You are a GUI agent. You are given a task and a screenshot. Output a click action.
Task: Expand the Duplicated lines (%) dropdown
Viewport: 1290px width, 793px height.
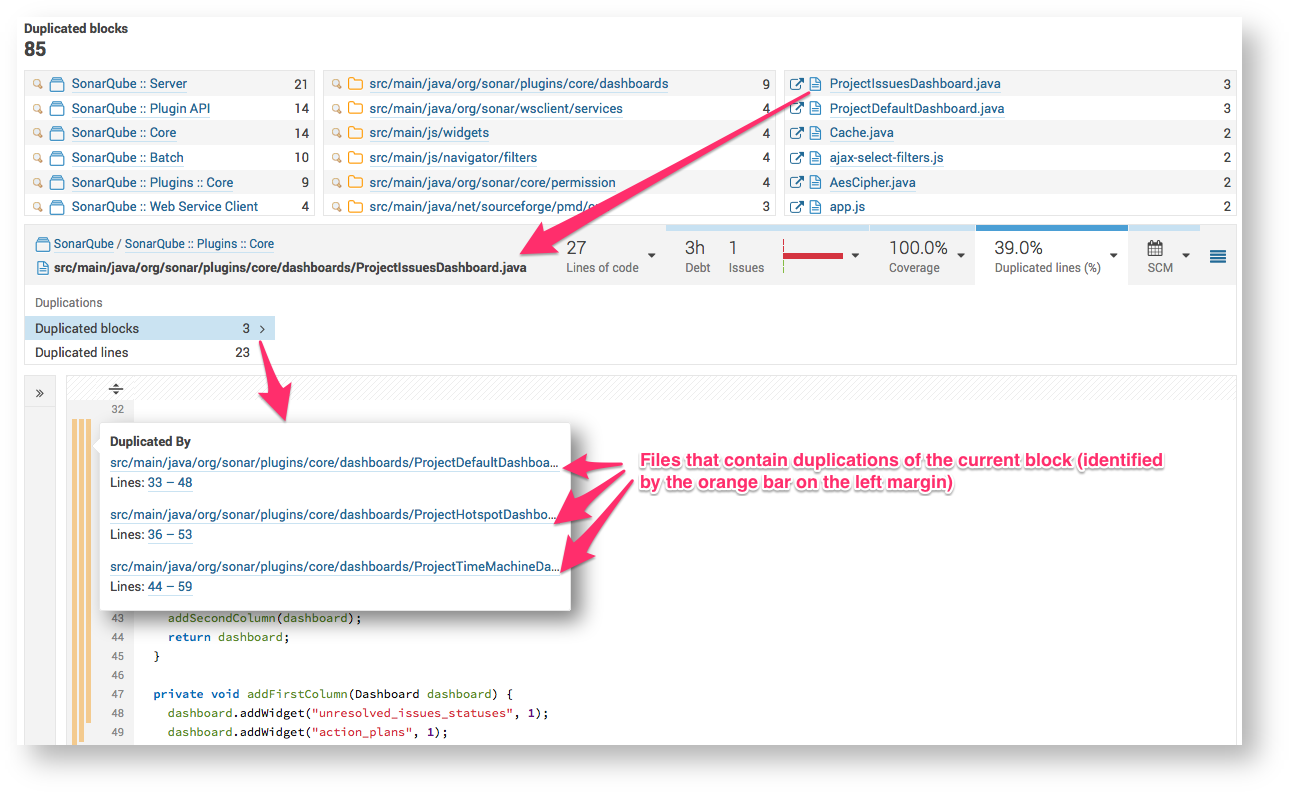1114,256
